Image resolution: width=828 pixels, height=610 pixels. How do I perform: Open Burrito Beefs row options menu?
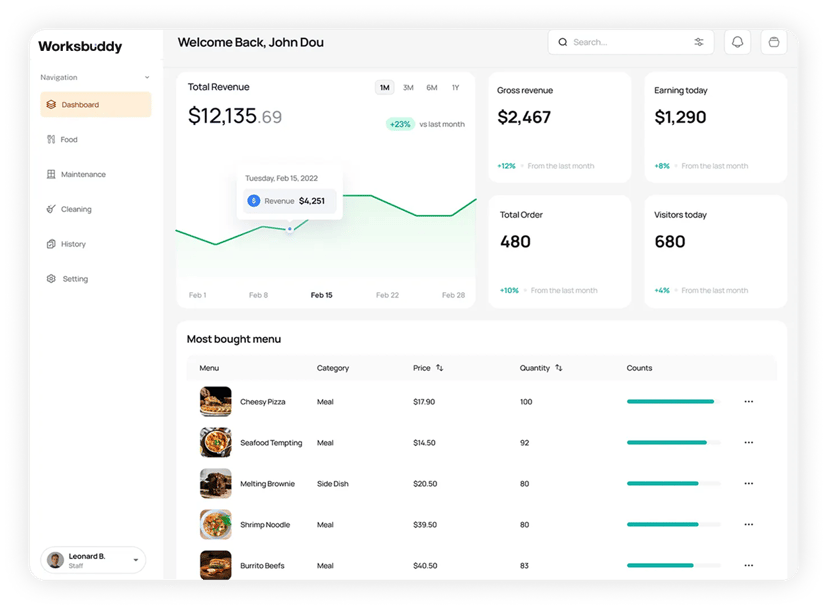point(749,566)
